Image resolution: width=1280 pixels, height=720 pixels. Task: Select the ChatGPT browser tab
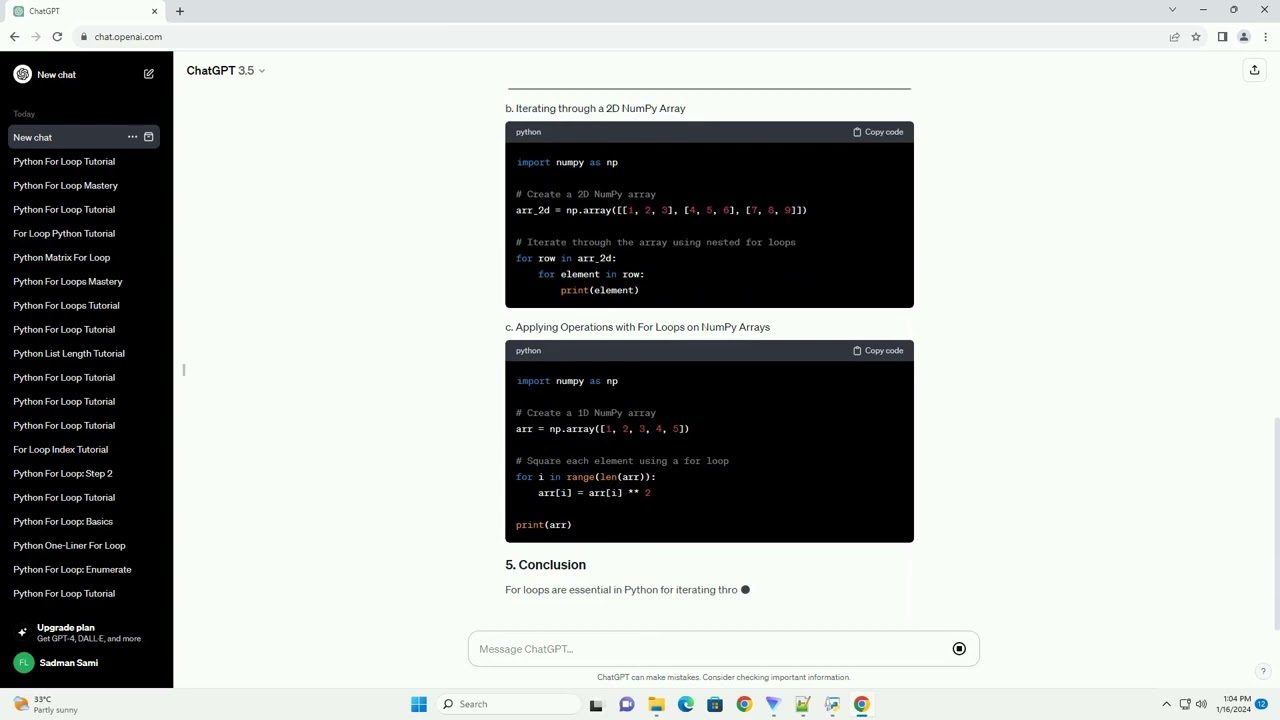[85, 11]
